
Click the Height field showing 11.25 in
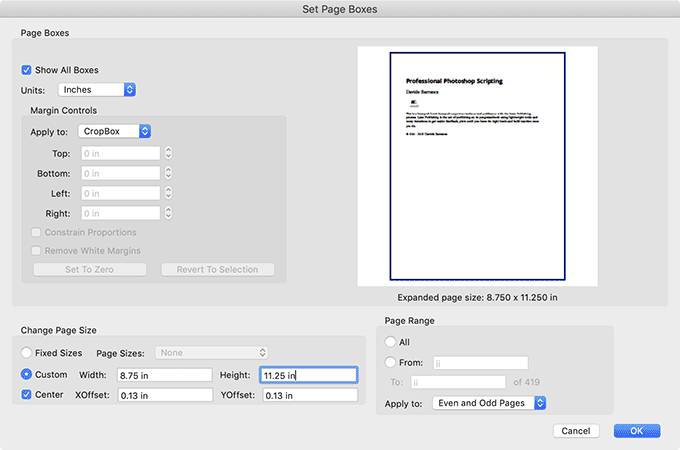tap(309, 375)
